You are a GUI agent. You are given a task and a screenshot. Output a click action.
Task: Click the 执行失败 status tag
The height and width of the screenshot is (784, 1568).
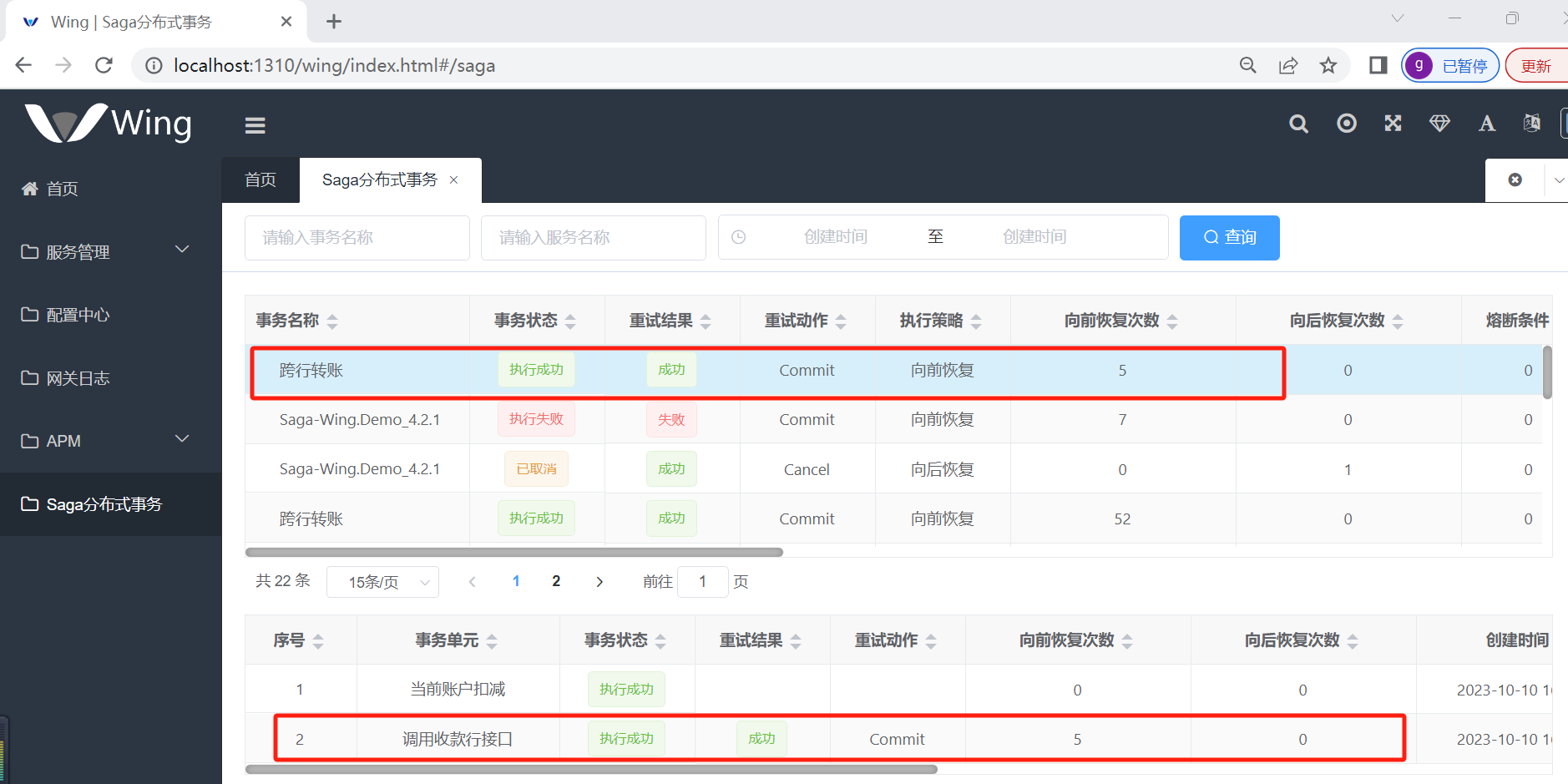click(536, 419)
